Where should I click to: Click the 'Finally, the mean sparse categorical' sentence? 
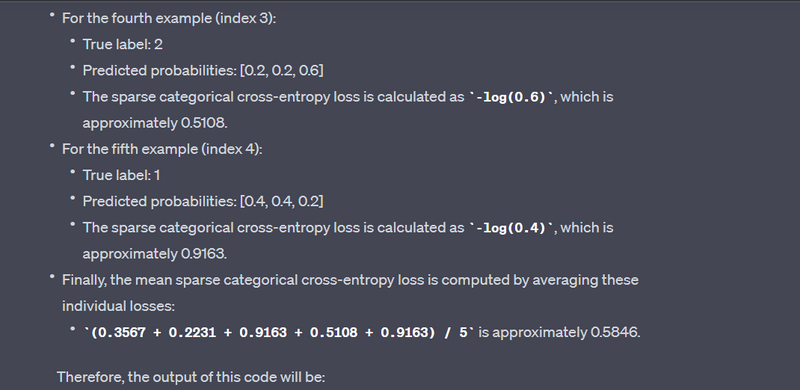[x=350, y=280]
